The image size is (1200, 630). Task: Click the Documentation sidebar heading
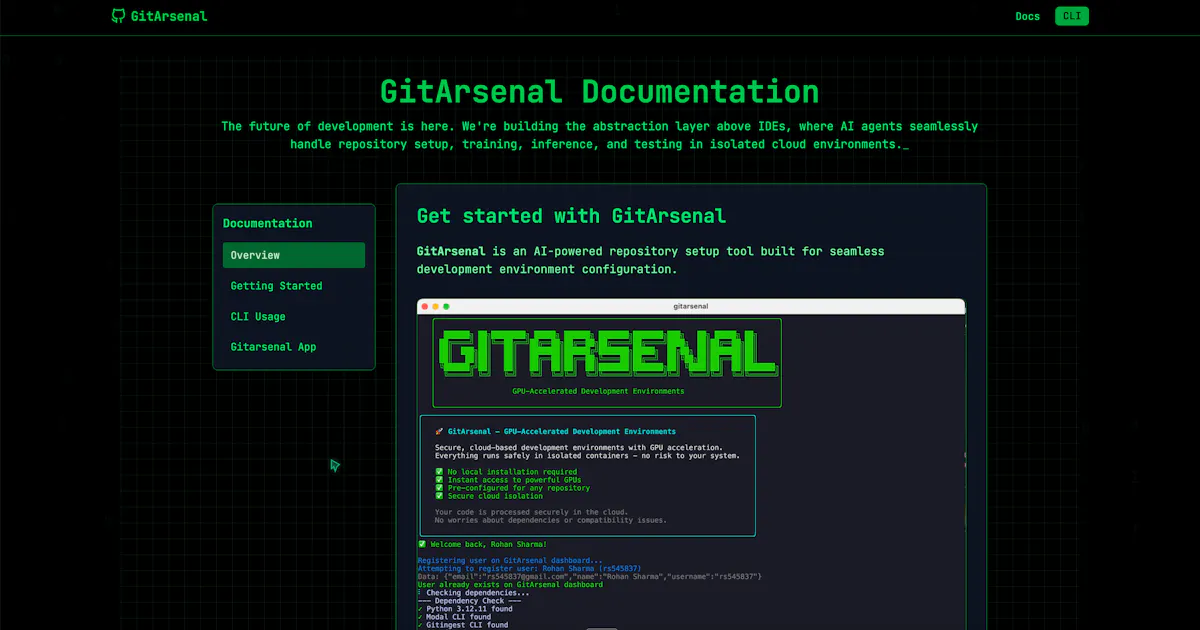point(267,223)
